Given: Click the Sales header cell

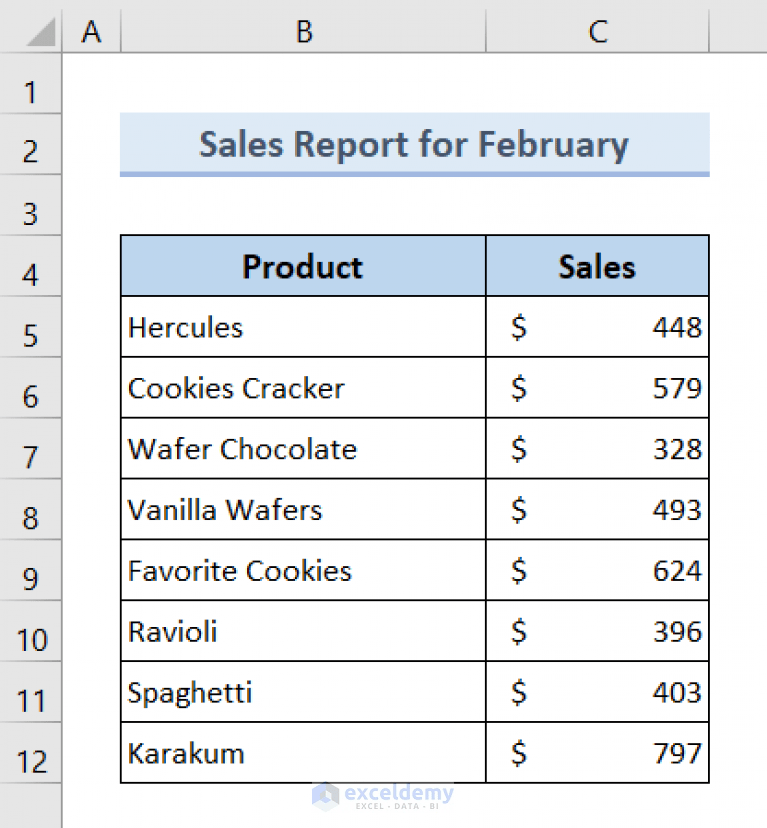Looking at the screenshot, I should point(597,266).
